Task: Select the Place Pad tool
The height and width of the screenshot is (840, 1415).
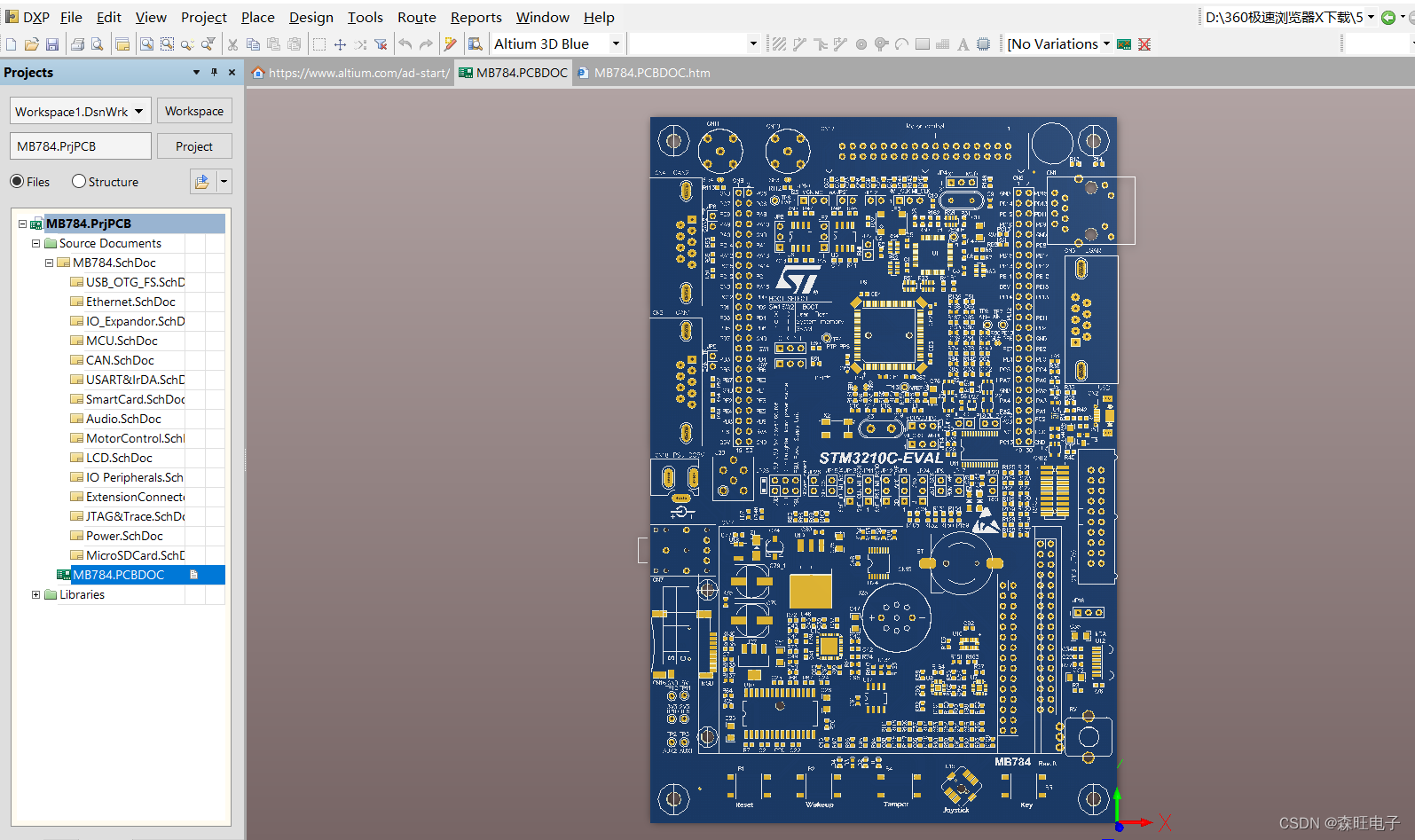Action: point(861,44)
